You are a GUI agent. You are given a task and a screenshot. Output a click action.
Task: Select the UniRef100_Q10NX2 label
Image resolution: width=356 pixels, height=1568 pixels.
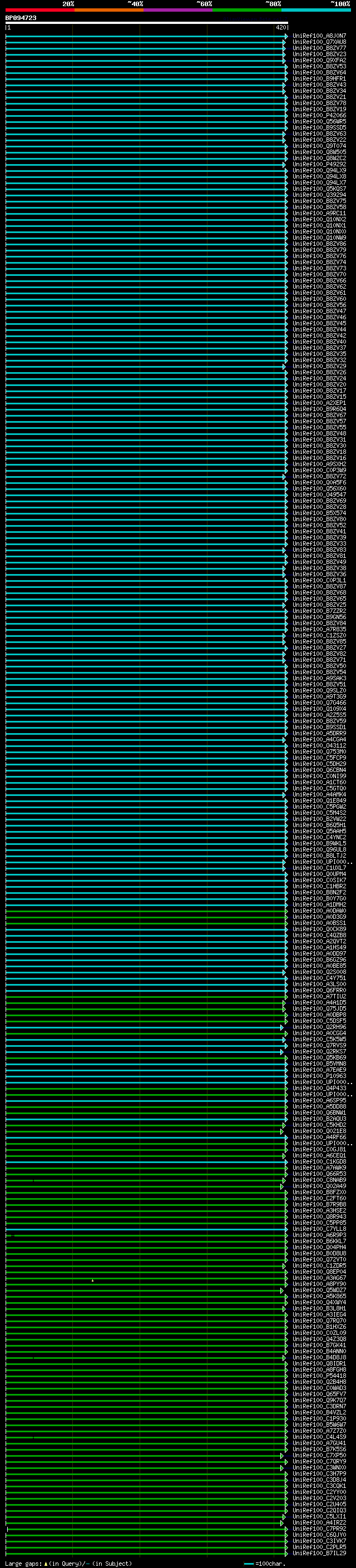(x=319, y=220)
